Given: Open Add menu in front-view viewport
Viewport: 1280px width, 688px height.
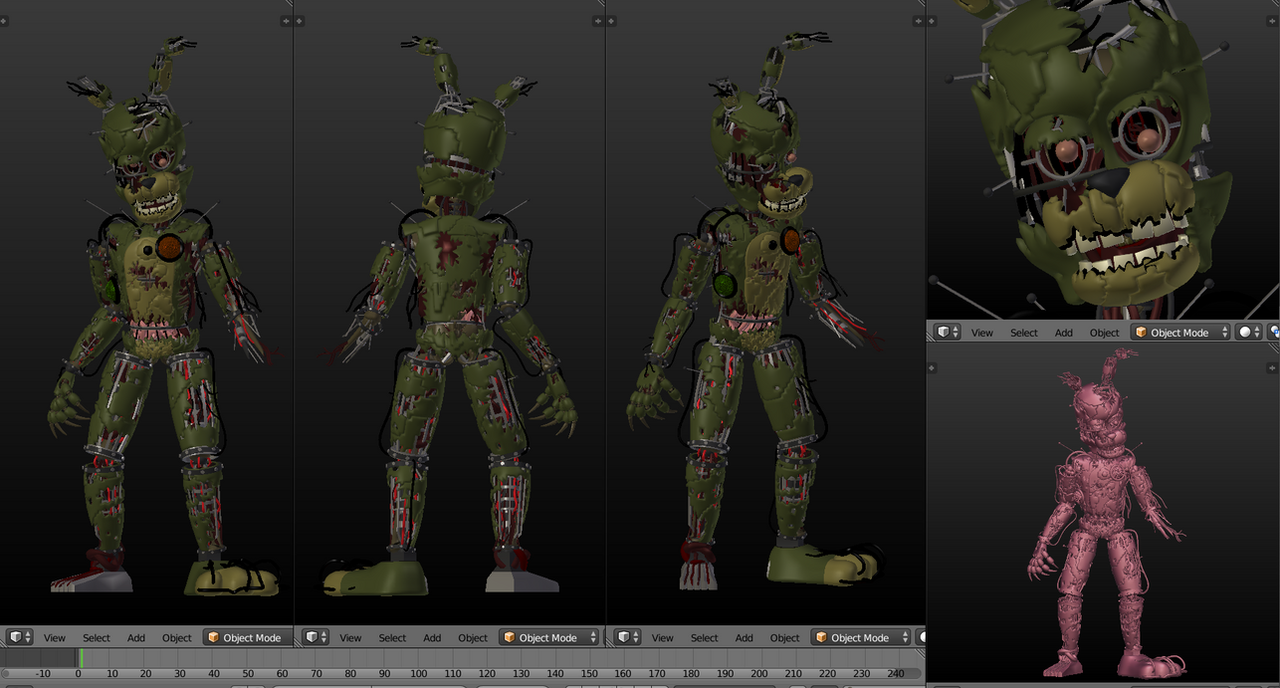Looking at the screenshot, I should pyautogui.click(x=136, y=637).
